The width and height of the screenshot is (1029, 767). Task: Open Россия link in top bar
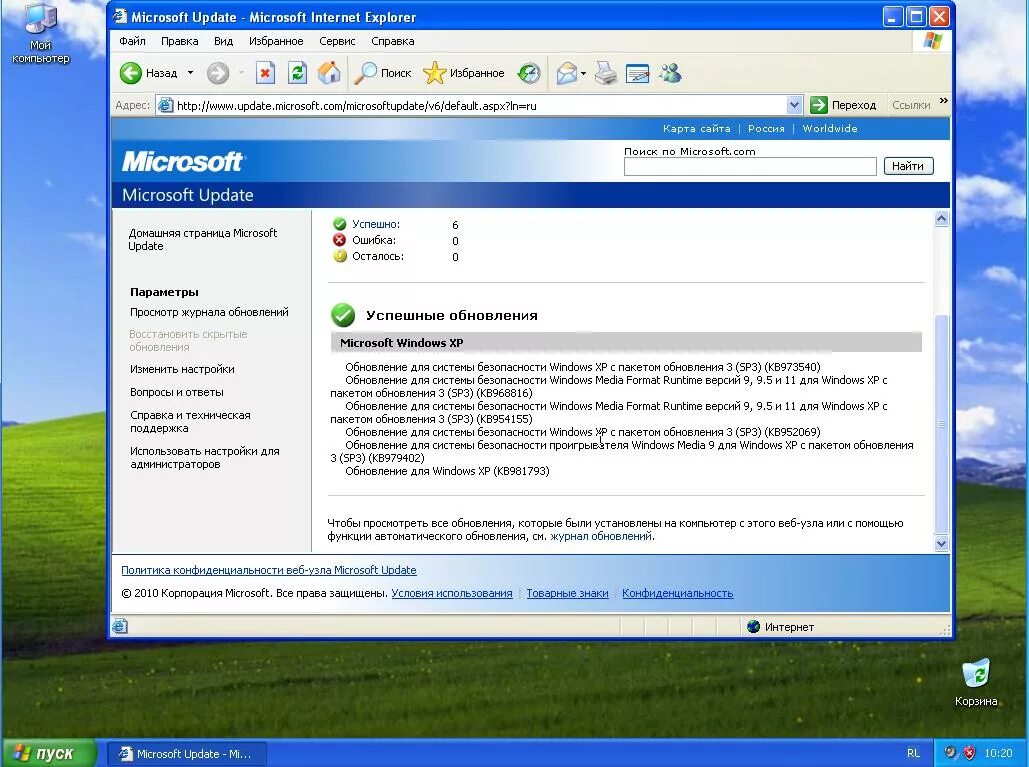(x=766, y=129)
